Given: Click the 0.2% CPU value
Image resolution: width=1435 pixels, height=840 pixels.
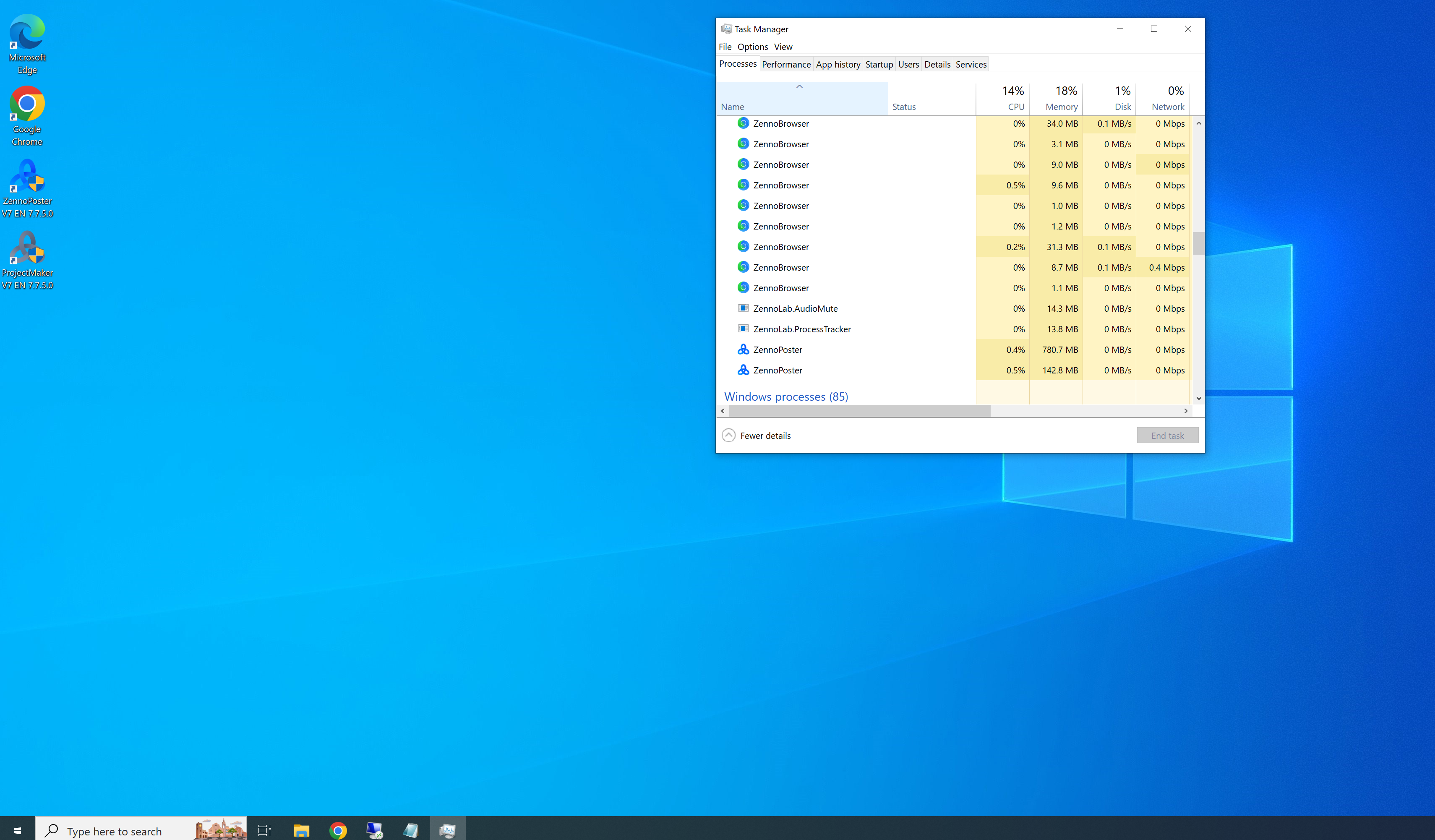Looking at the screenshot, I should (1015, 247).
